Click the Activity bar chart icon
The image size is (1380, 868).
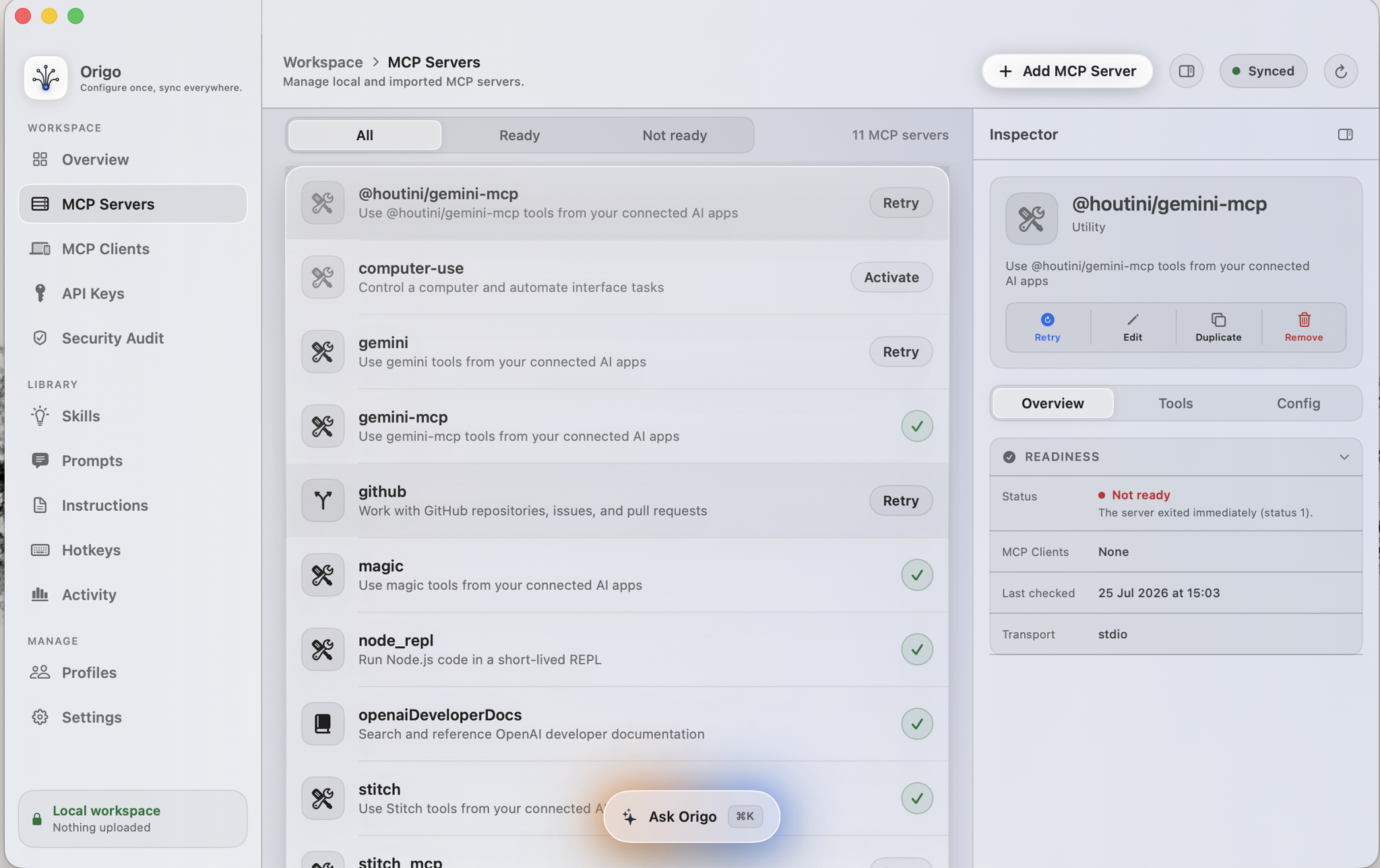pyautogui.click(x=40, y=594)
